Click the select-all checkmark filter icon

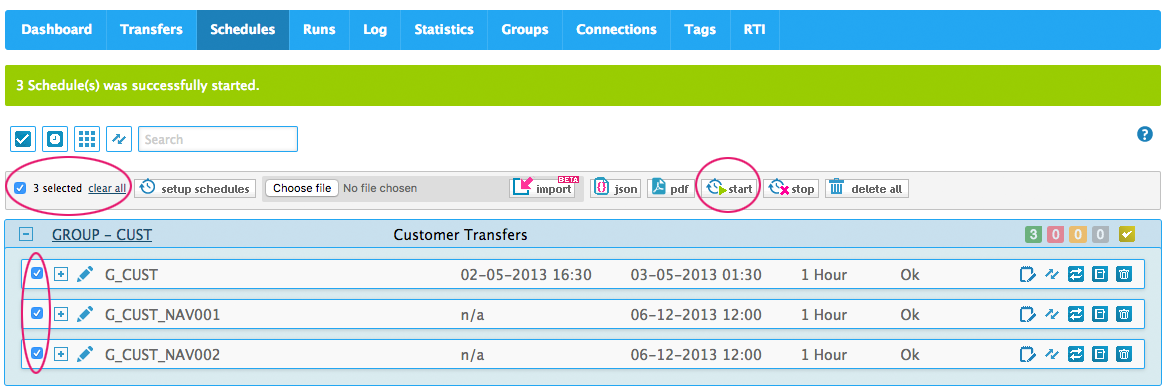point(22,139)
